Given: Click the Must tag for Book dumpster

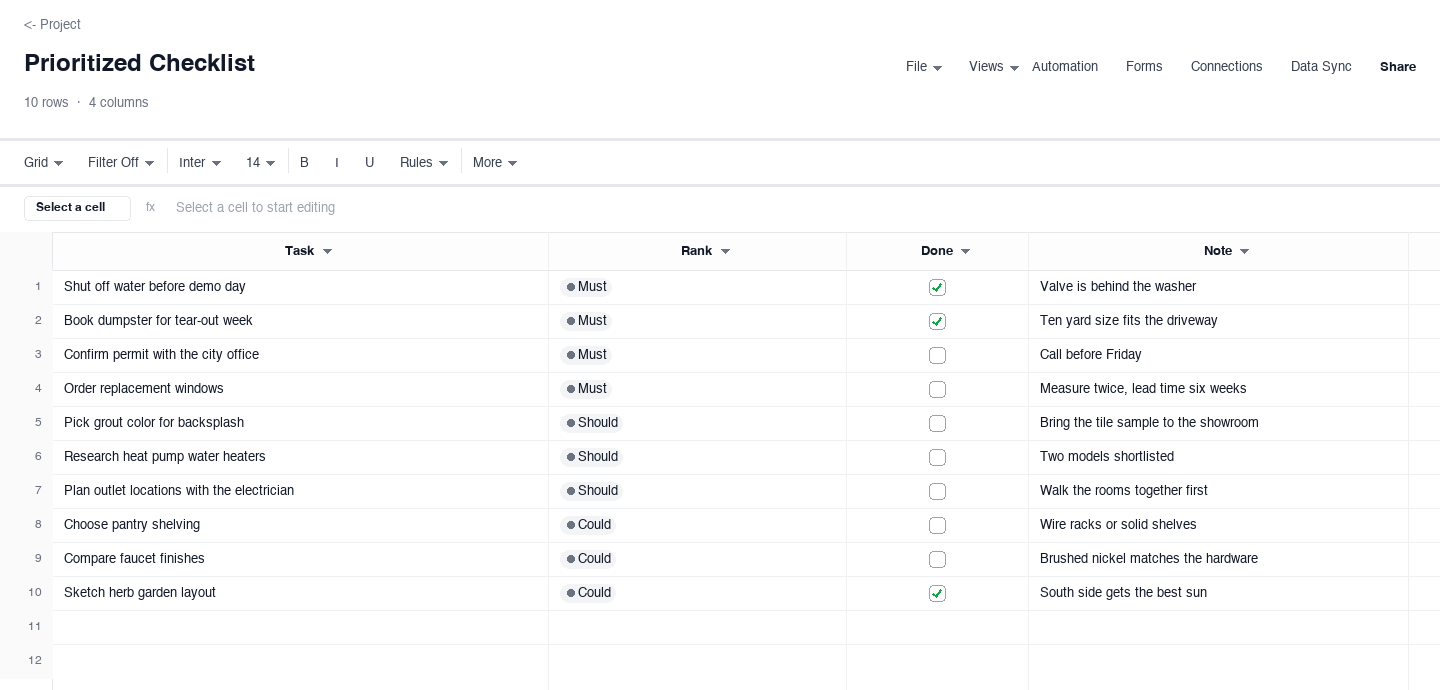Looking at the screenshot, I should (x=586, y=321).
